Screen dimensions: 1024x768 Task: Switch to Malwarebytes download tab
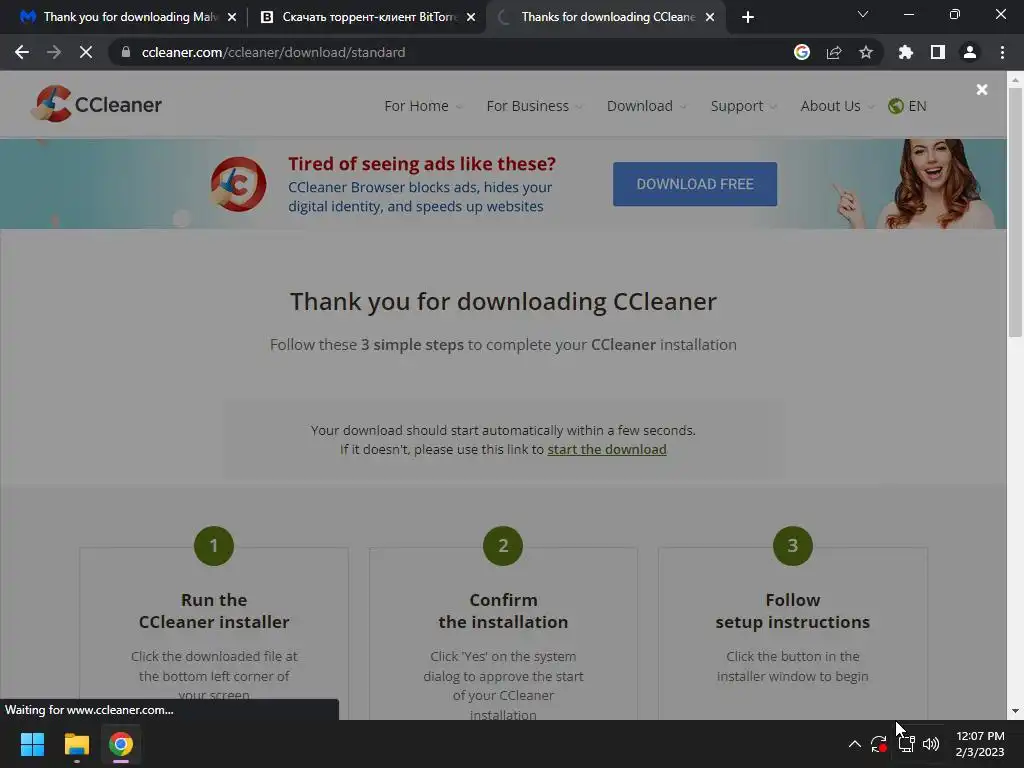[x=128, y=17]
